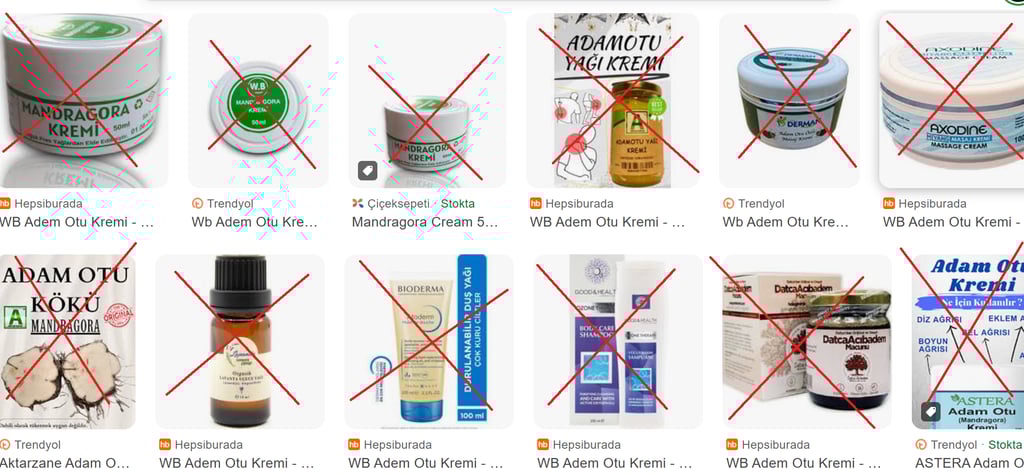Click the Hepsiburada logo below the Bioderma product
The height and width of the screenshot is (475, 1024).
353,445
